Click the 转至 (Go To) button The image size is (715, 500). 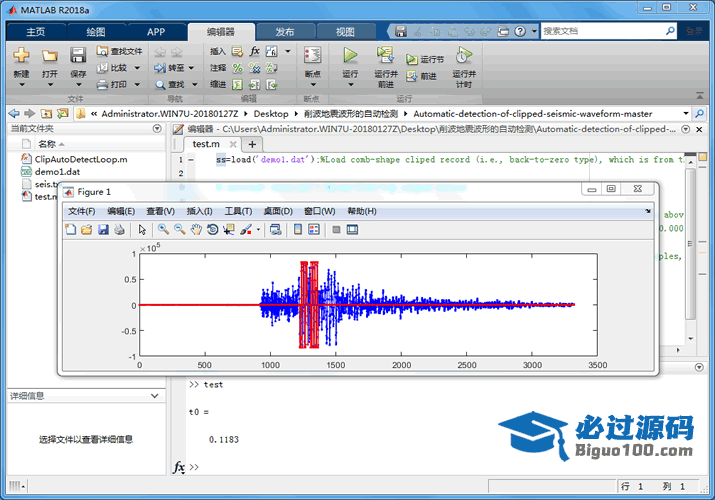pos(169,68)
